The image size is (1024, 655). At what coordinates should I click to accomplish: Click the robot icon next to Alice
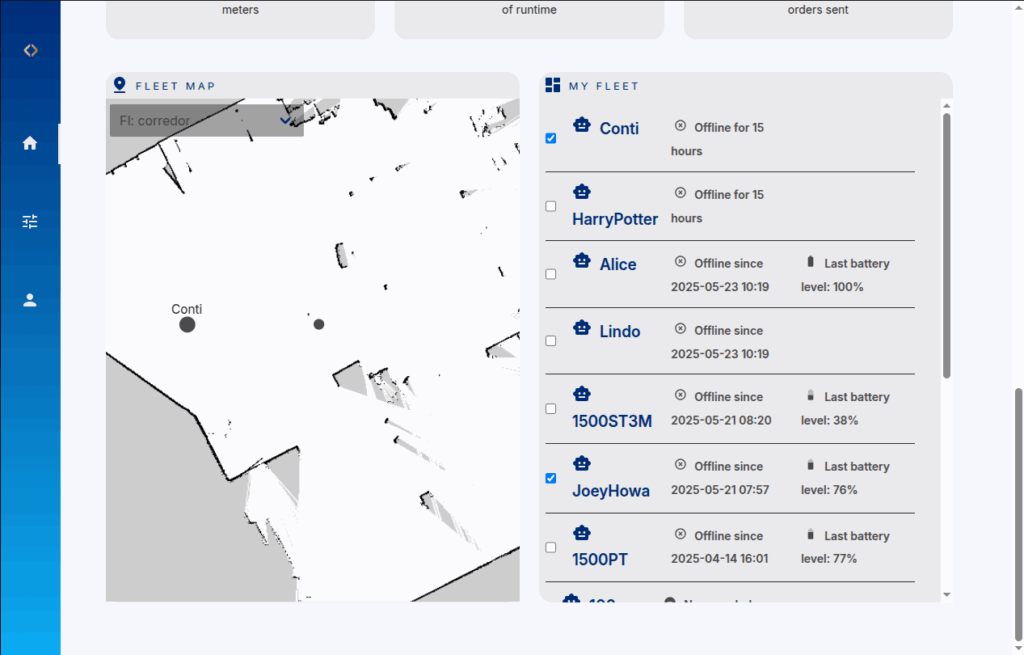582,261
